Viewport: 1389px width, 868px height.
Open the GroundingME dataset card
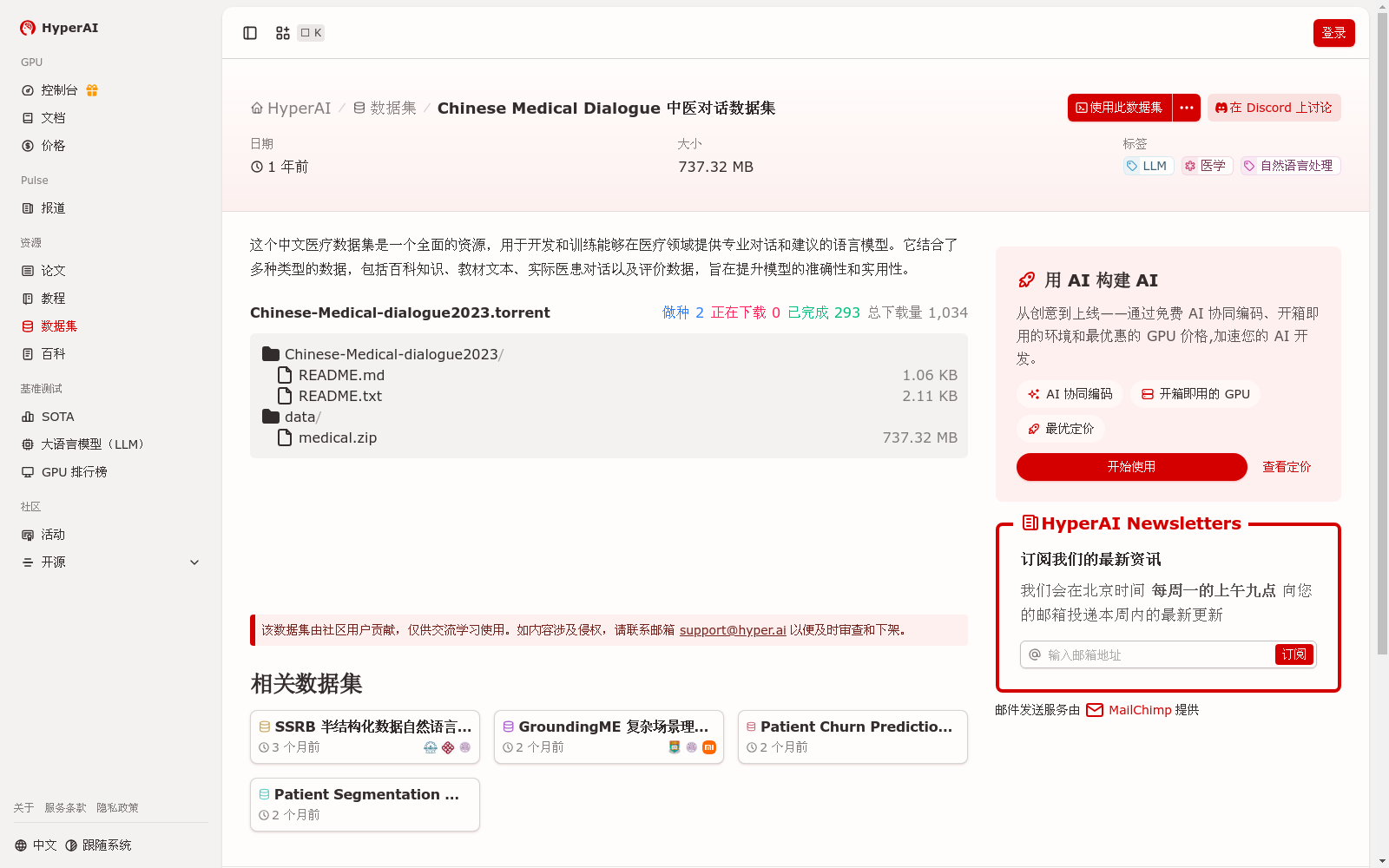(x=609, y=737)
